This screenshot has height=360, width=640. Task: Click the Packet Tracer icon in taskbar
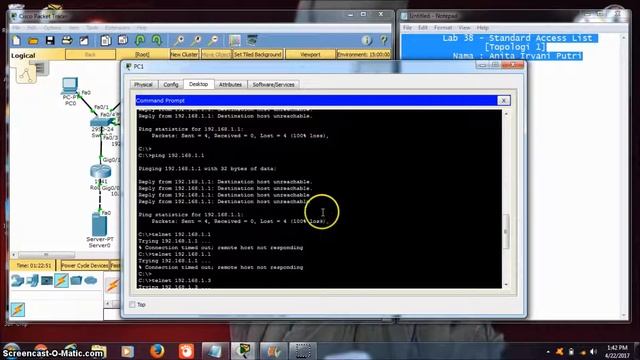click(243, 351)
